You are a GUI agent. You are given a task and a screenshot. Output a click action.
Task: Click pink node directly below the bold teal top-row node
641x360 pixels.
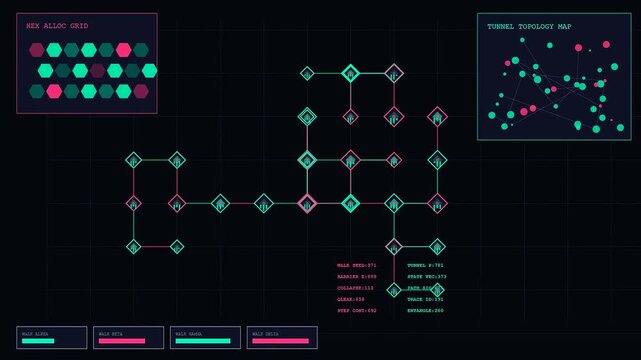(350, 117)
